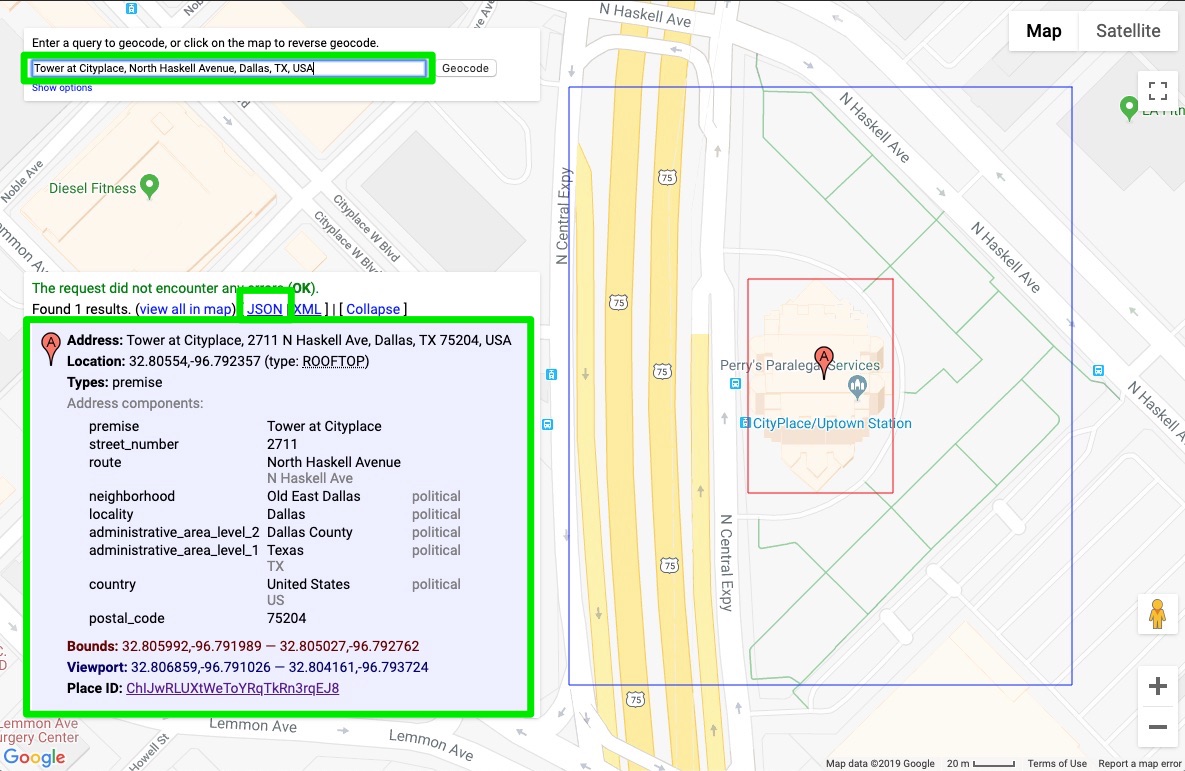Zoom out with the minus button

coord(1158,727)
